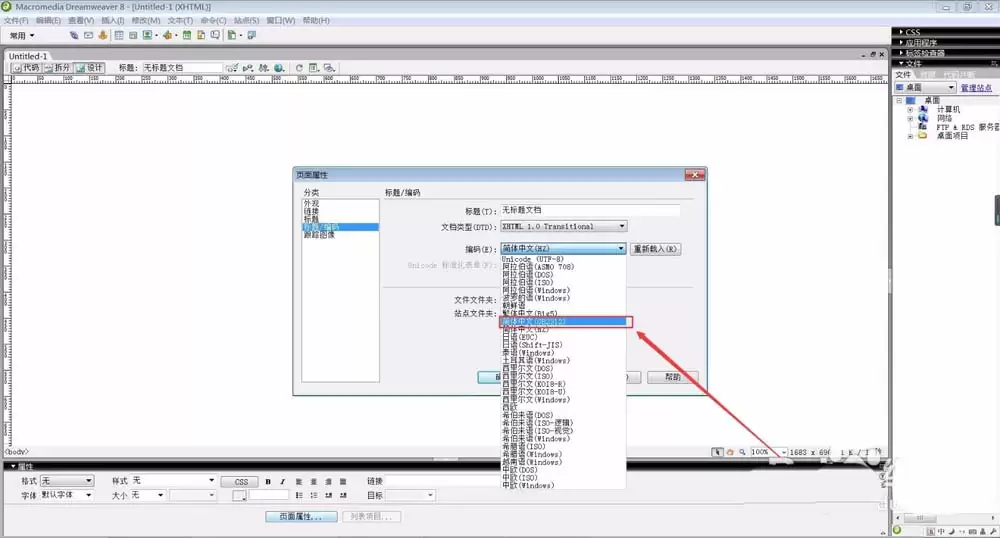
Task: Click the 标题 text field in dialog
Action: click(589, 211)
